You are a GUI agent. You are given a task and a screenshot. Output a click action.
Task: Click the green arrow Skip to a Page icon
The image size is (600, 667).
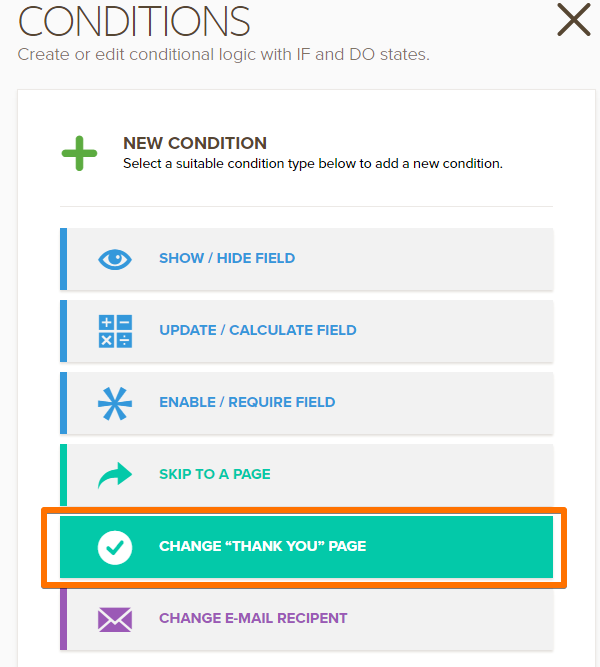coord(115,475)
